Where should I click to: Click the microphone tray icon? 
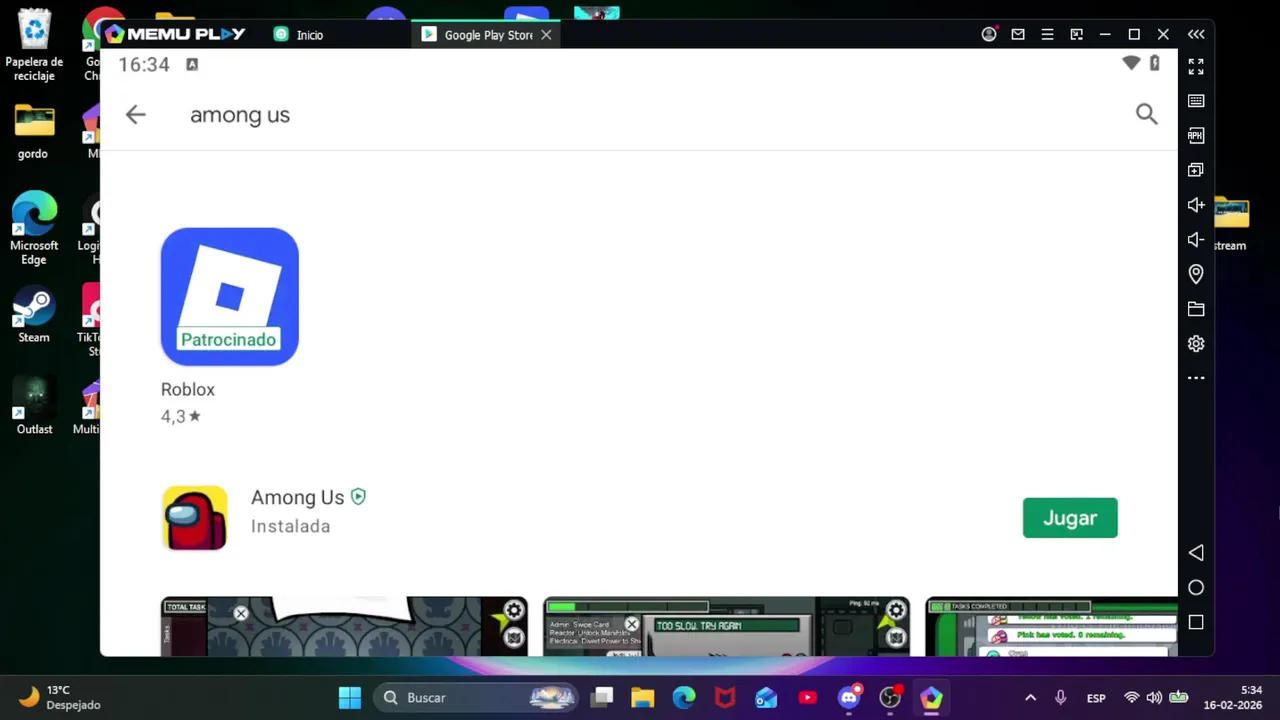tap(1061, 698)
